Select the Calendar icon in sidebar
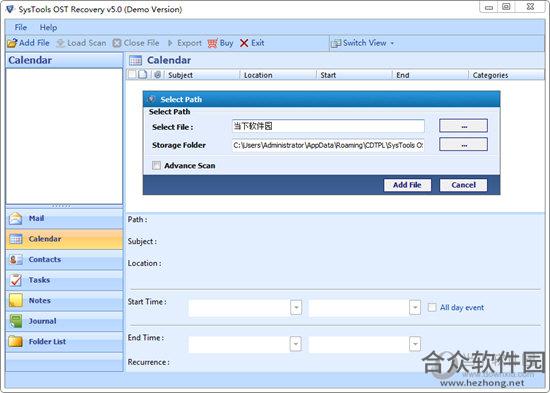Image resolution: width=550 pixels, height=393 pixels. click(x=16, y=239)
